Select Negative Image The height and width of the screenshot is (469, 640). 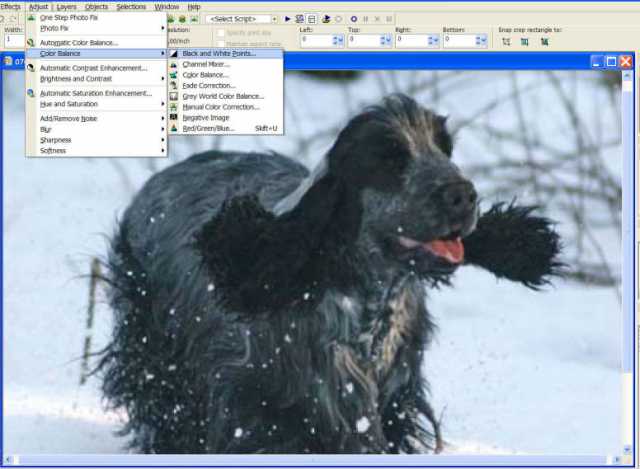[225, 118]
